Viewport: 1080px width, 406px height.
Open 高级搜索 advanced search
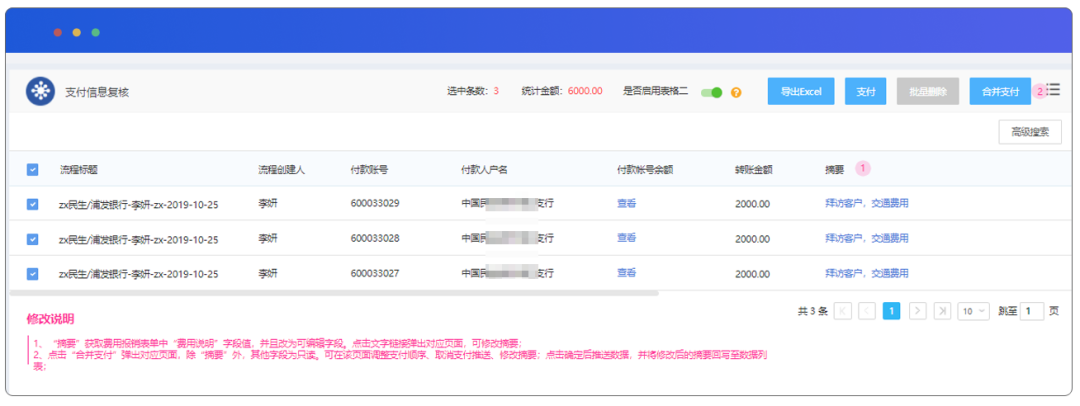1030,132
